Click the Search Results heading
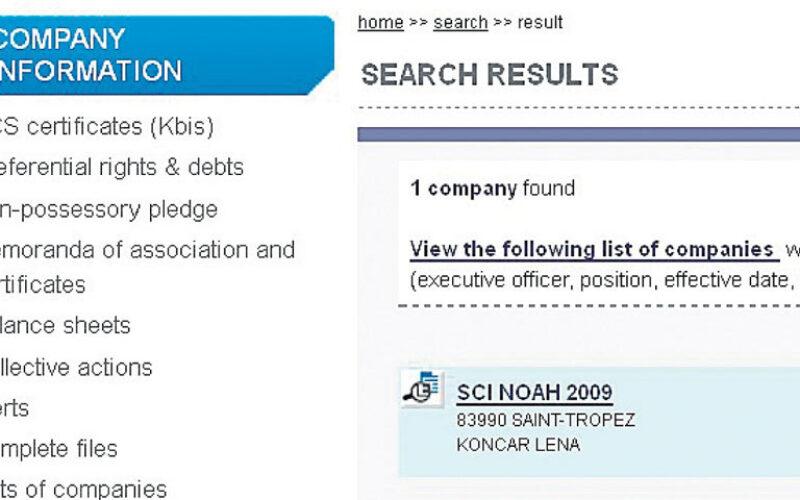Screen dimensions: 800x500 [489, 74]
